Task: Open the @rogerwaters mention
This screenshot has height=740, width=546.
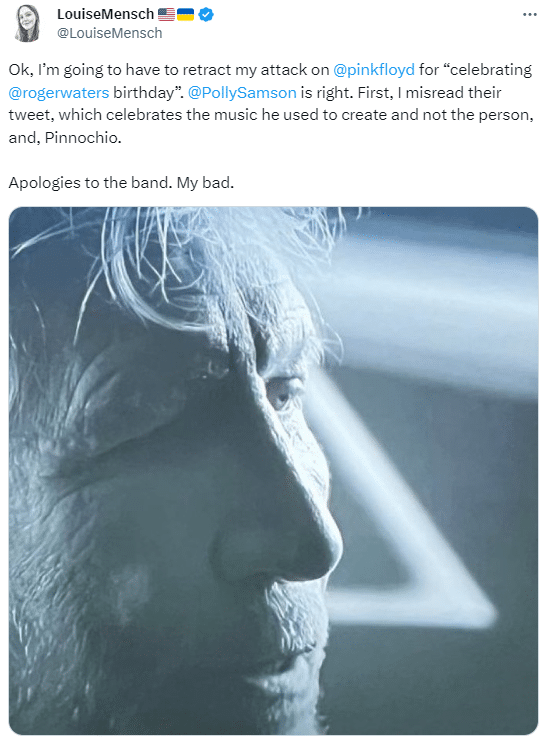Action: pyautogui.click(x=59, y=92)
